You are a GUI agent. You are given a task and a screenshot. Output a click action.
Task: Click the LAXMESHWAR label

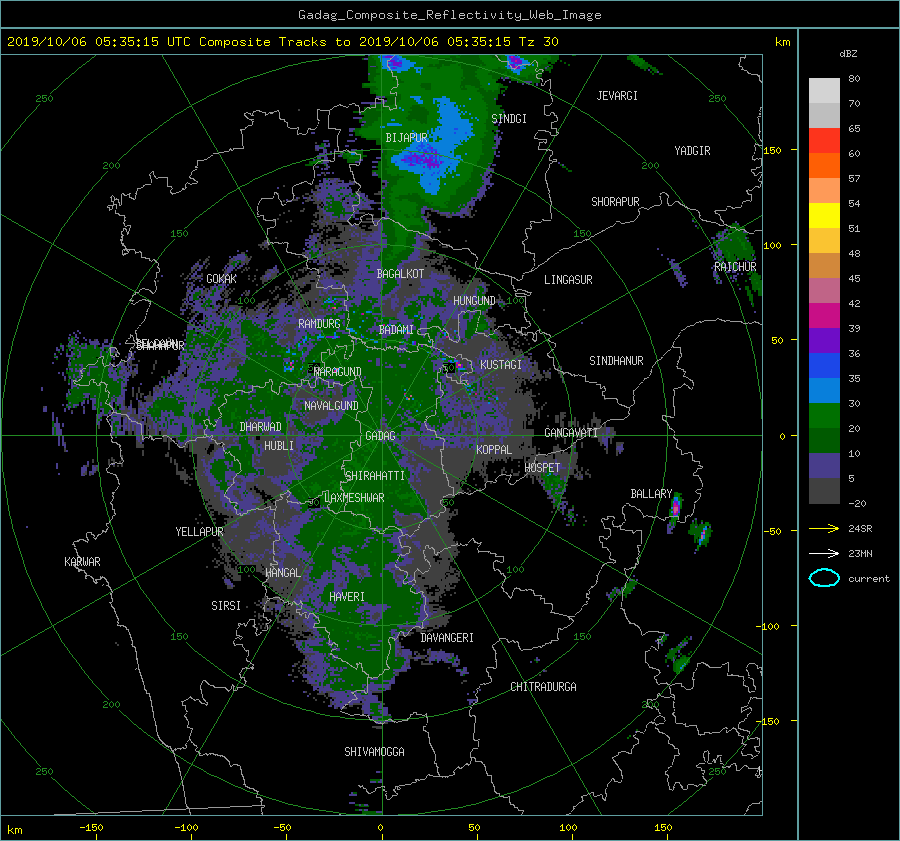pos(354,498)
